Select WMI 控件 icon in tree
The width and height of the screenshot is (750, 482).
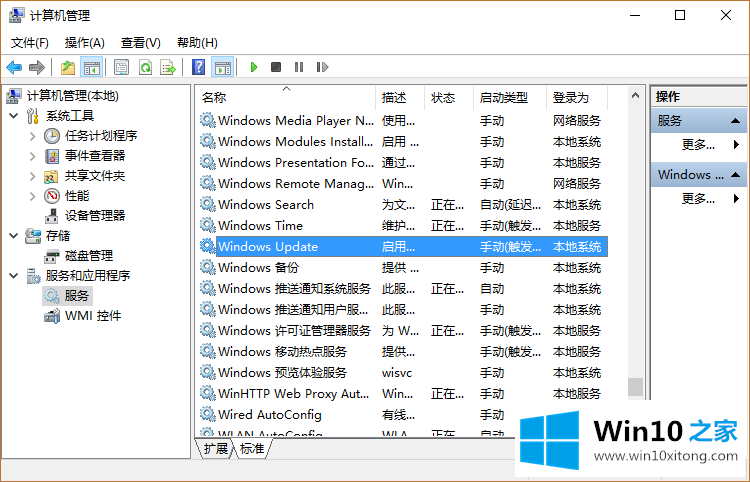point(52,316)
